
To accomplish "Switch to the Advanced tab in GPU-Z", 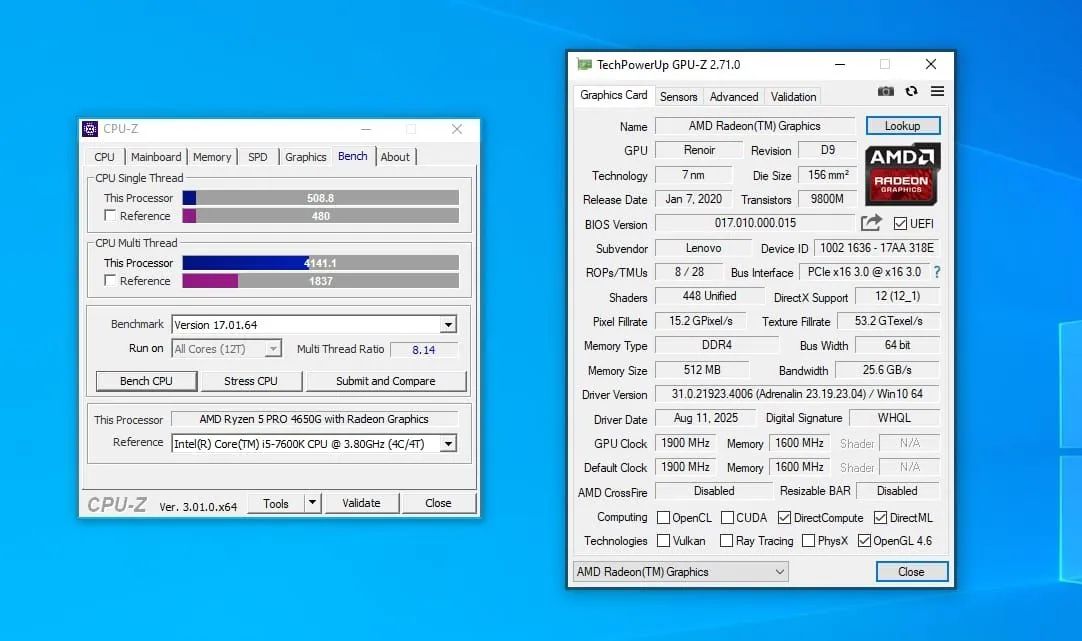I will [734, 97].
